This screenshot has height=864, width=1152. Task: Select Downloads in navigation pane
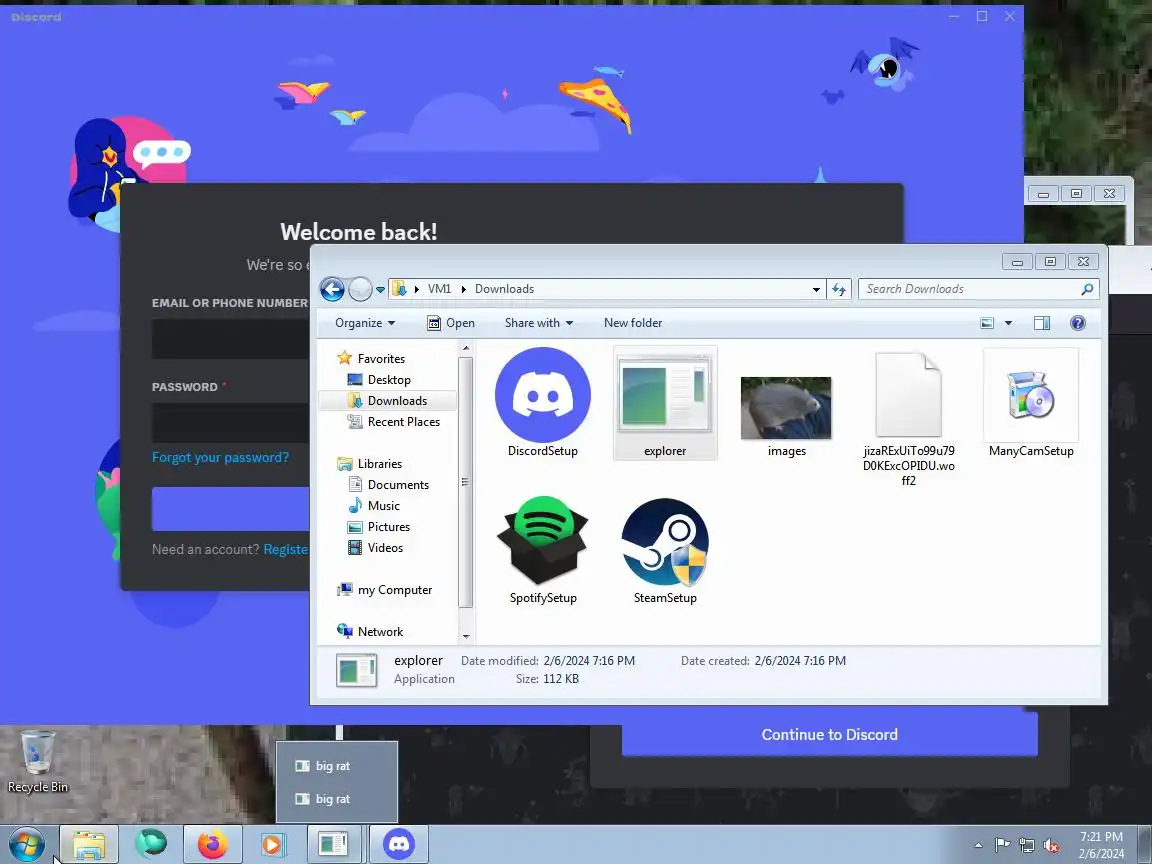pos(387,400)
